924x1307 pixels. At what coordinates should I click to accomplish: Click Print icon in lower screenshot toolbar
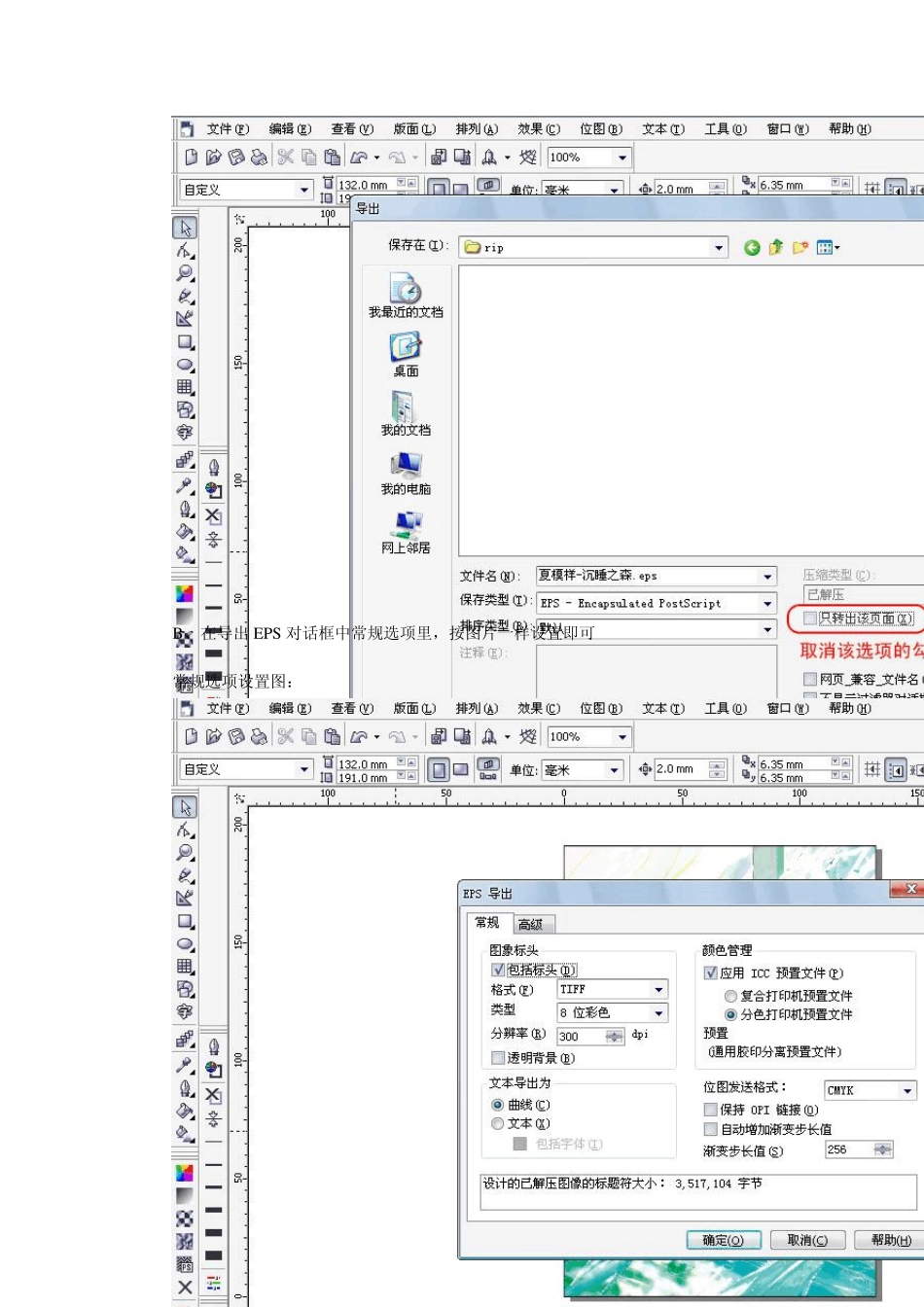[259, 736]
